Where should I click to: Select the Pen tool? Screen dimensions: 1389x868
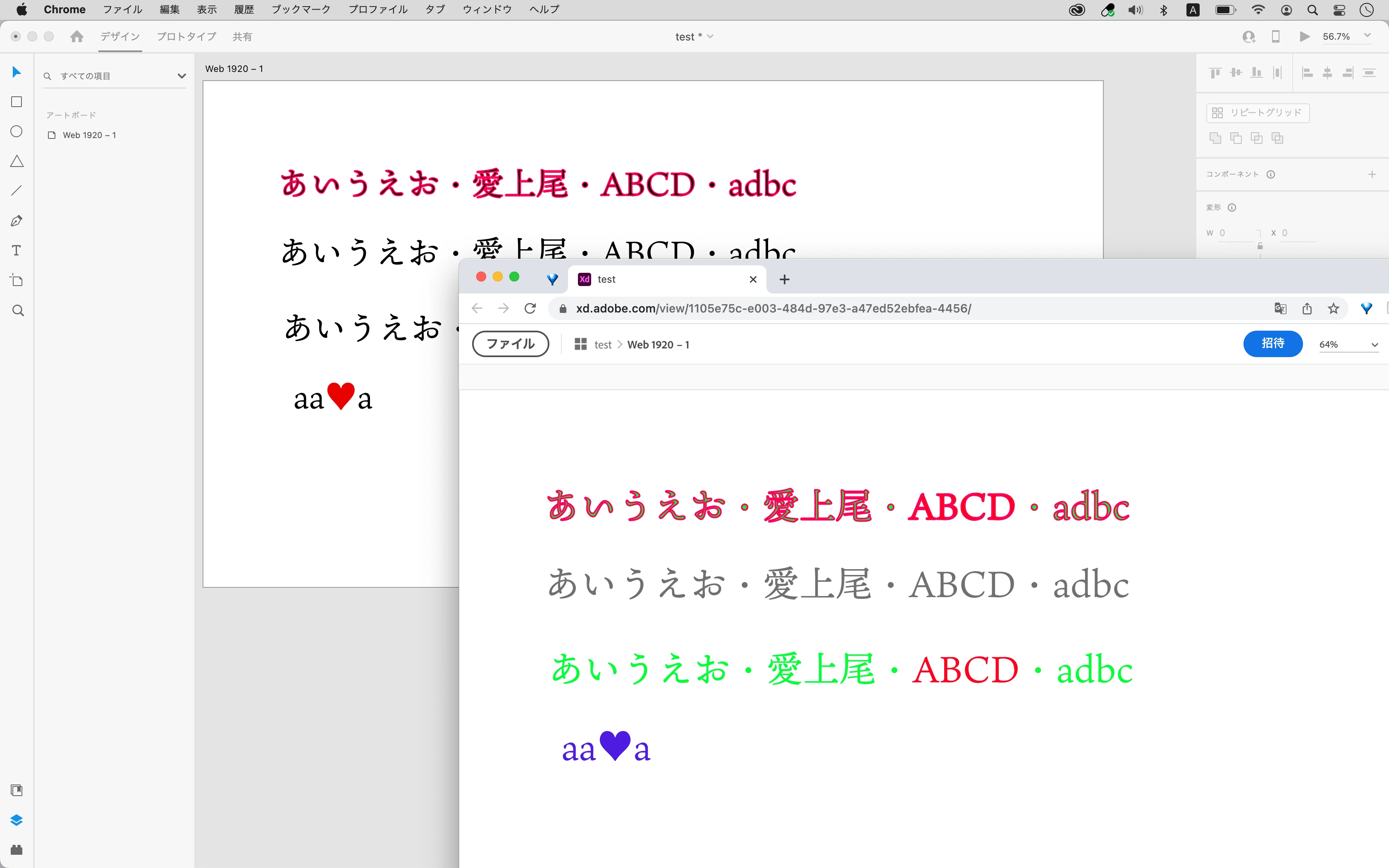click(17, 221)
